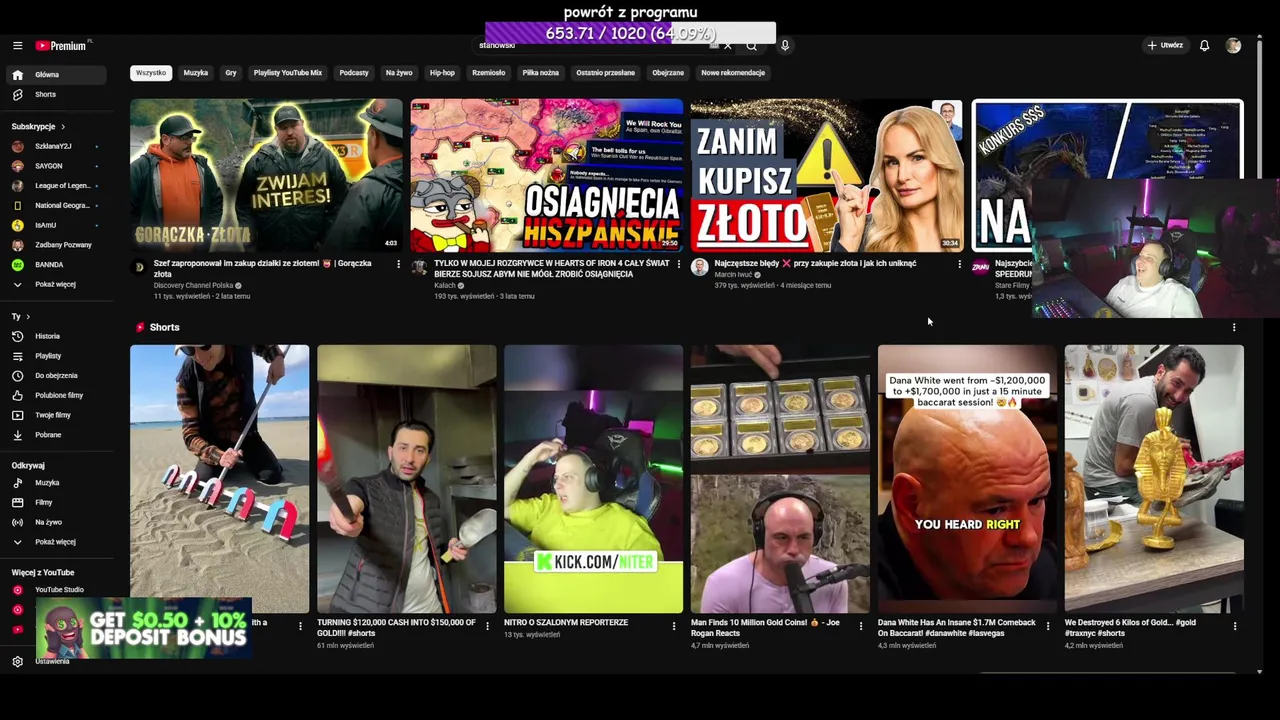Screen dimensions: 1280x720
Task: Open the account avatar menu
Action: 1233,46
